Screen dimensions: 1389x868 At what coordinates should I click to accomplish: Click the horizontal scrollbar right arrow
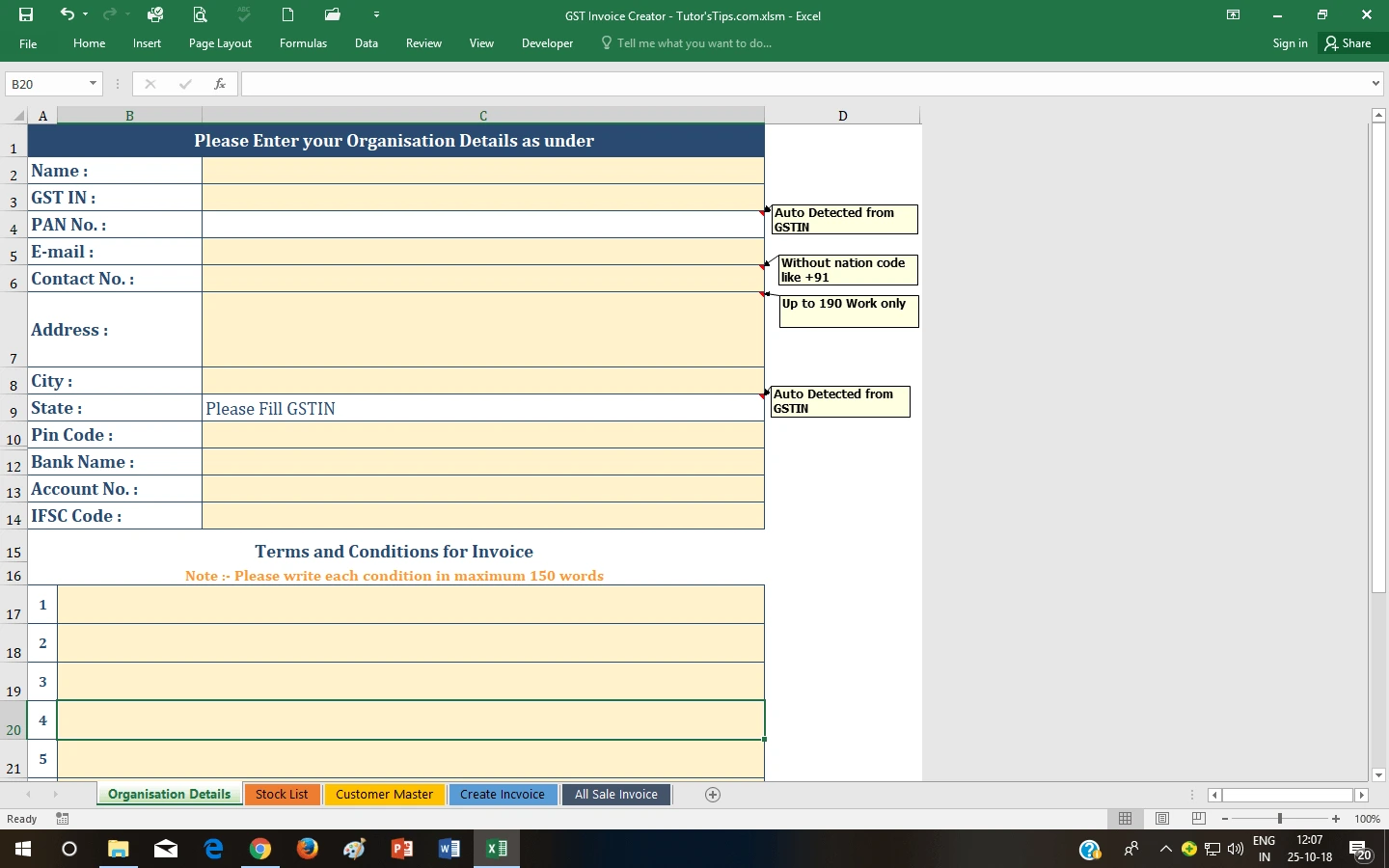(x=1361, y=795)
